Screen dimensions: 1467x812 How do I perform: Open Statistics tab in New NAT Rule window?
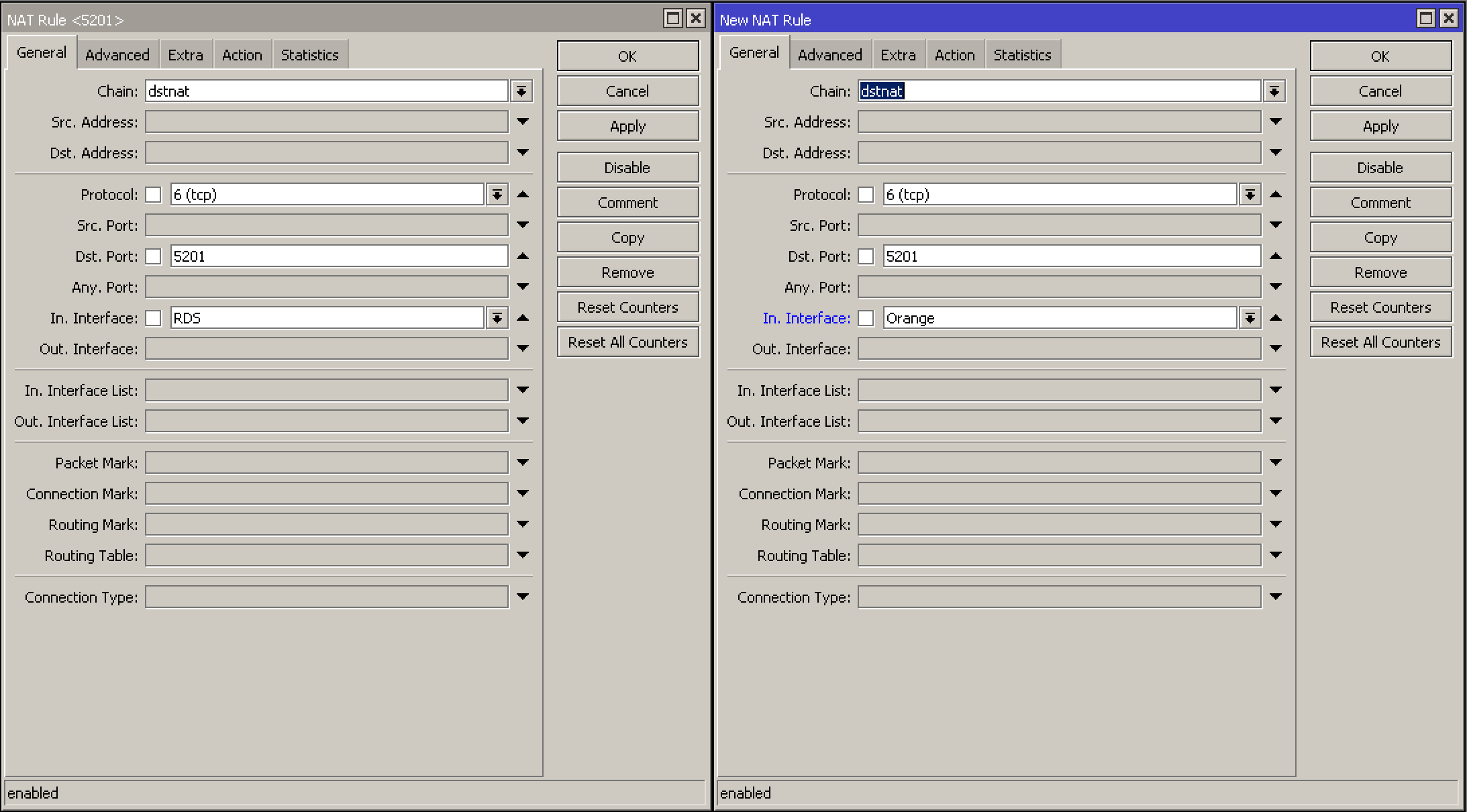pyautogui.click(x=1023, y=55)
